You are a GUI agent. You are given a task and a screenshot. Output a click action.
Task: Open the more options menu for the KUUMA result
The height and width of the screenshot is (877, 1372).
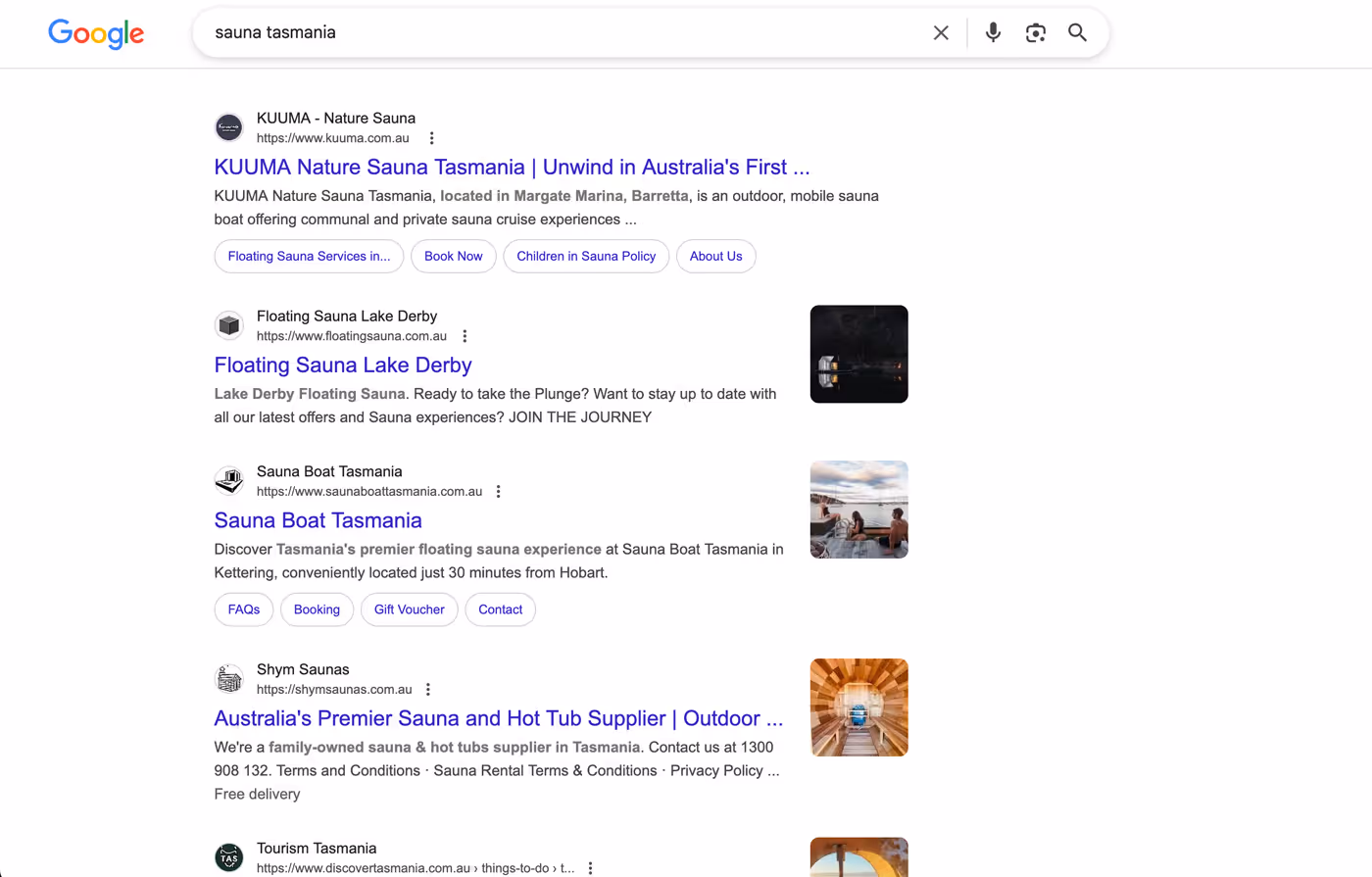click(x=431, y=138)
